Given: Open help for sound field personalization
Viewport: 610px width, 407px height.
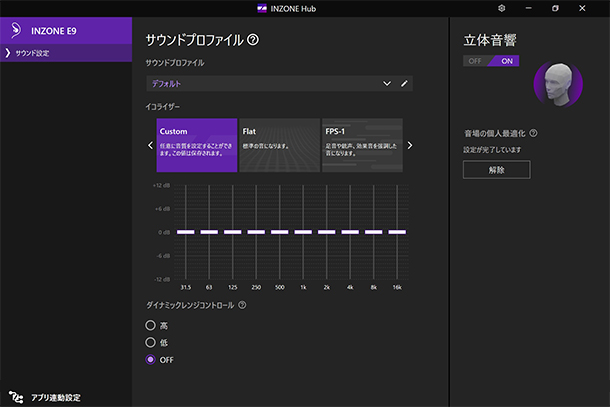Looking at the screenshot, I should tap(533, 133).
